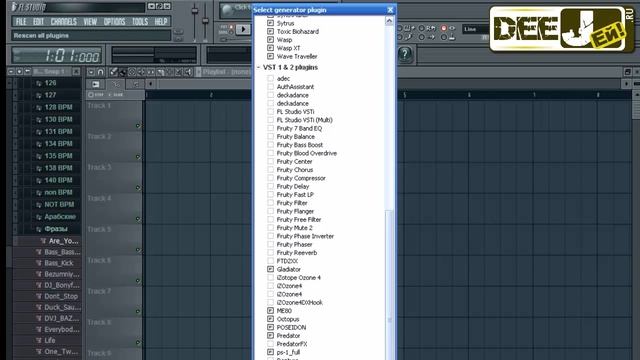Close the Select generator plugin dialog
The image size is (640, 360).
tap(390, 10)
